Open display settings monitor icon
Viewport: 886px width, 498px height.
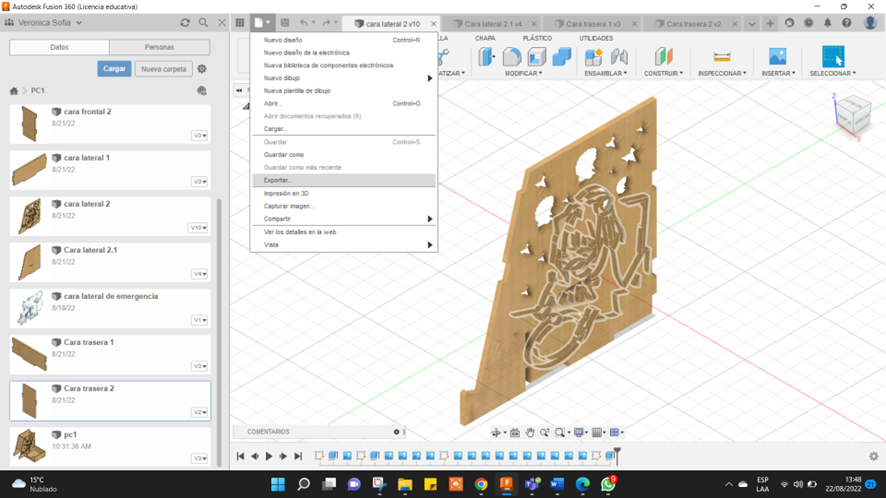click(579, 432)
